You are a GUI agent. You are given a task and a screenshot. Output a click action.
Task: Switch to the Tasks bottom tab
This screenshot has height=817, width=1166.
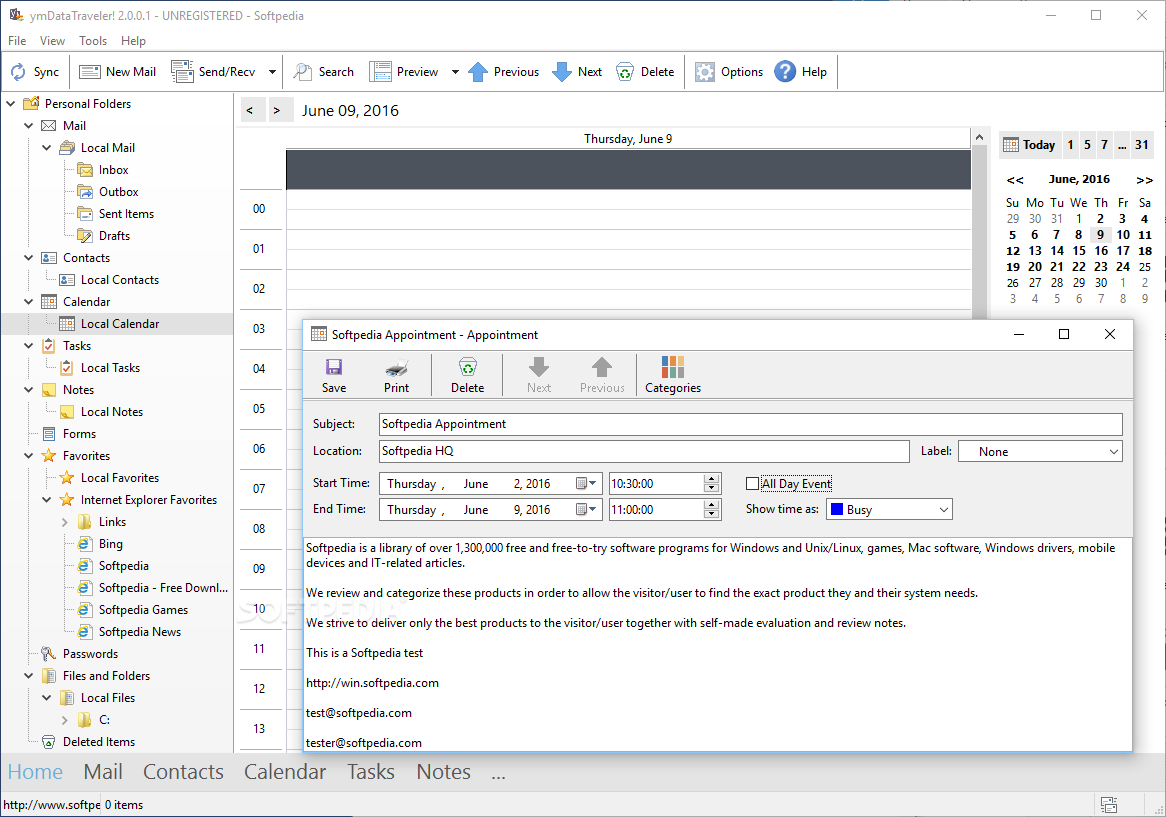pos(370,772)
